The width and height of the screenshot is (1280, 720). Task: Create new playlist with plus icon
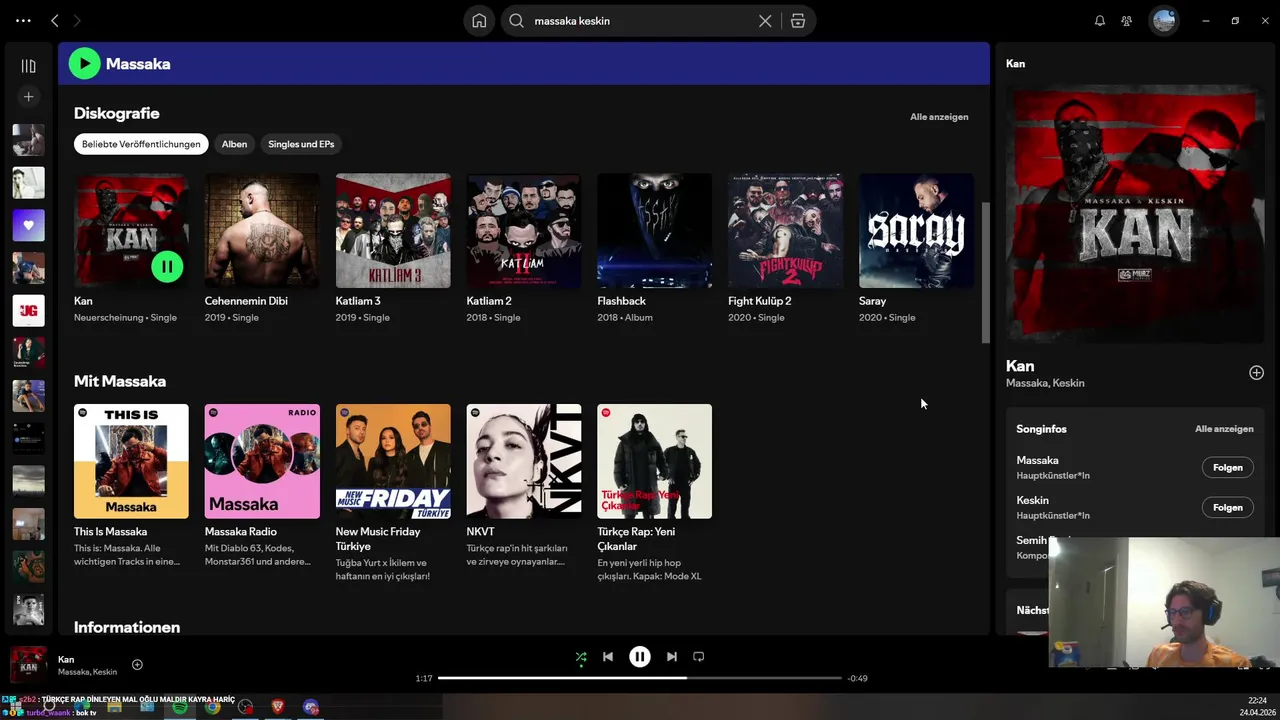click(x=28, y=97)
